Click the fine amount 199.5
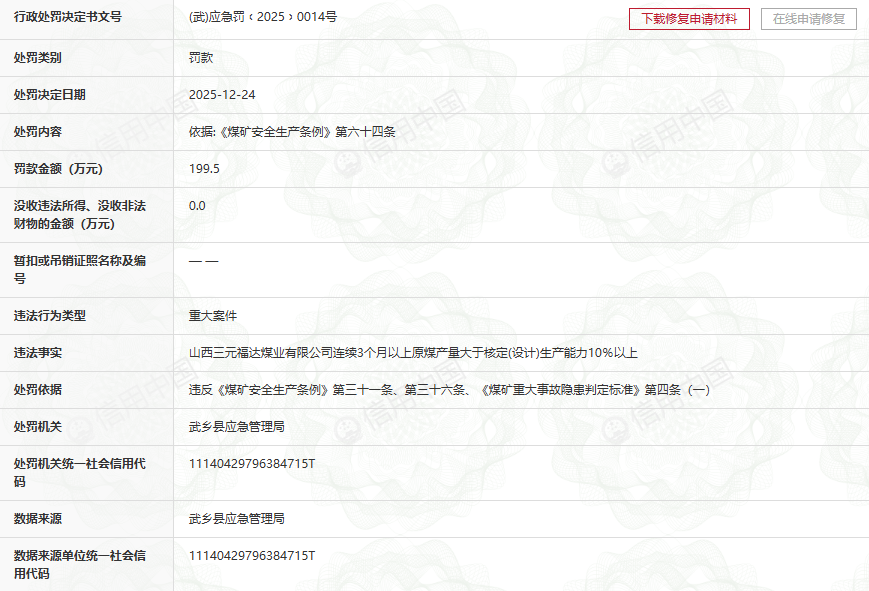The width and height of the screenshot is (869, 591). (x=204, y=169)
